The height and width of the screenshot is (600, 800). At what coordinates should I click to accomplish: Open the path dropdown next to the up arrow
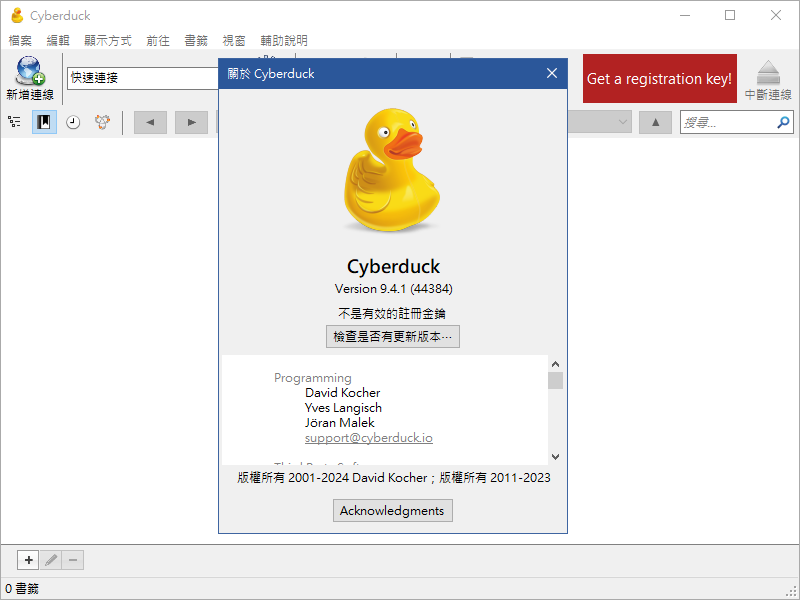(x=622, y=122)
